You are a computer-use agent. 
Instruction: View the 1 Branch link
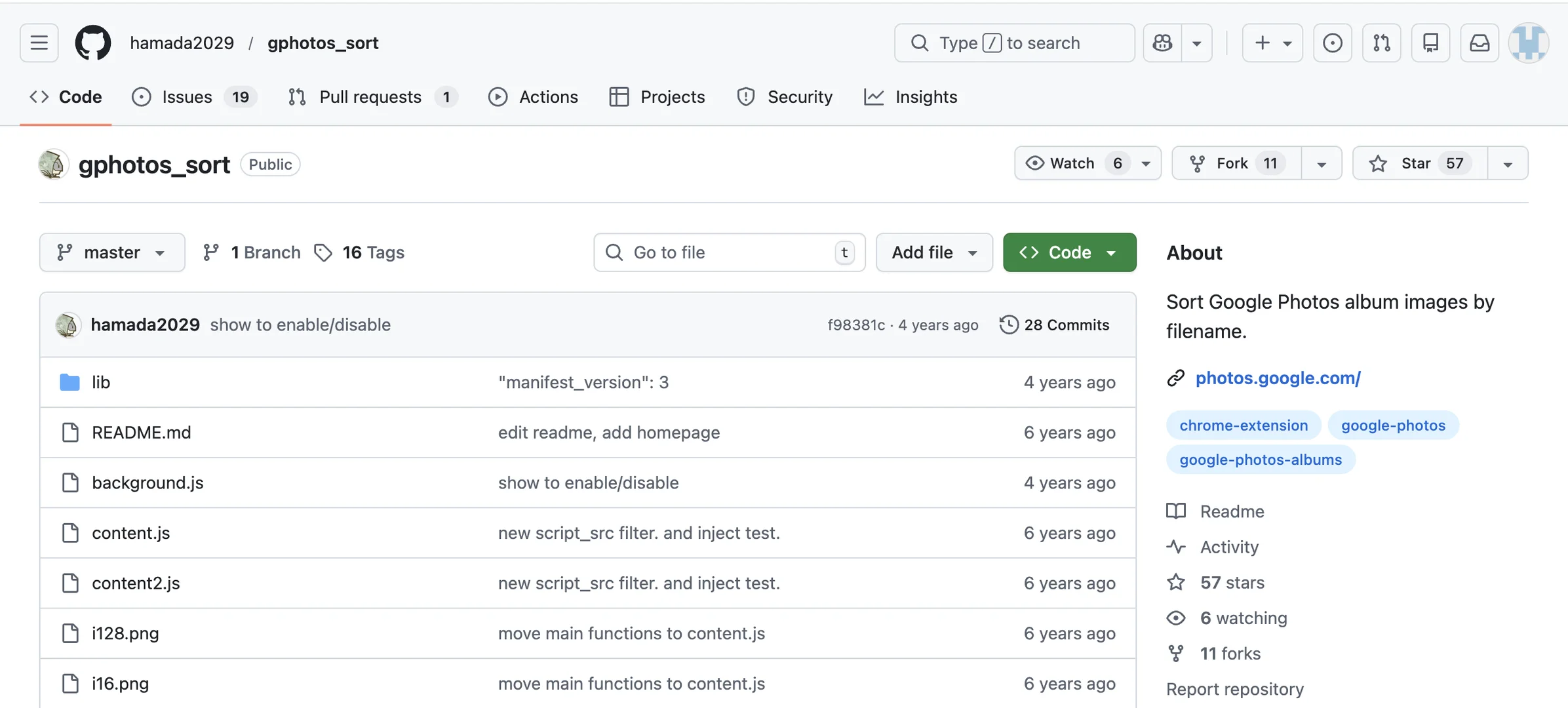tap(252, 252)
